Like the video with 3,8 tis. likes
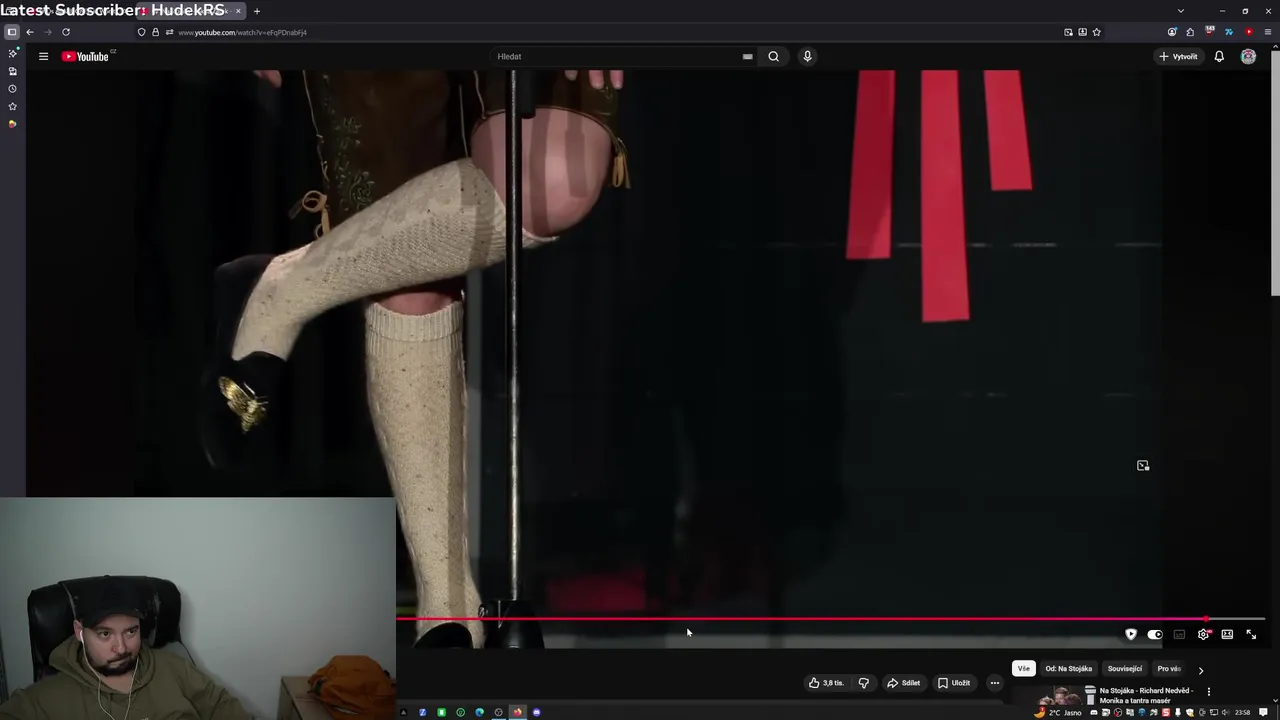 coord(826,683)
